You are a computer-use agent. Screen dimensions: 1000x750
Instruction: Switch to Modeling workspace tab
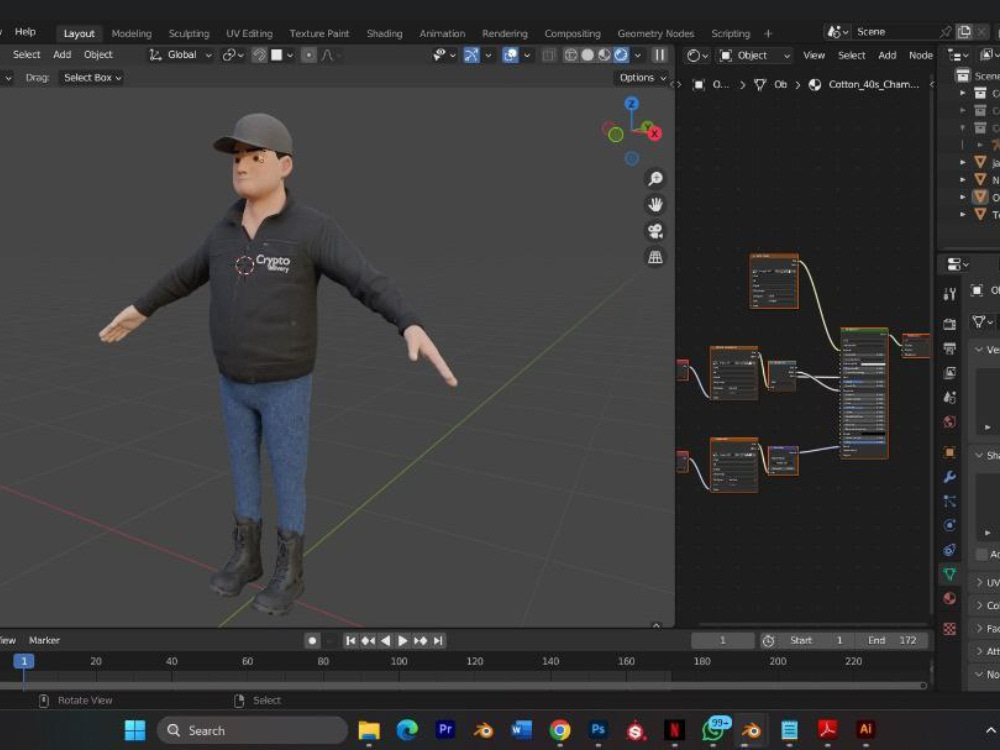[131, 33]
